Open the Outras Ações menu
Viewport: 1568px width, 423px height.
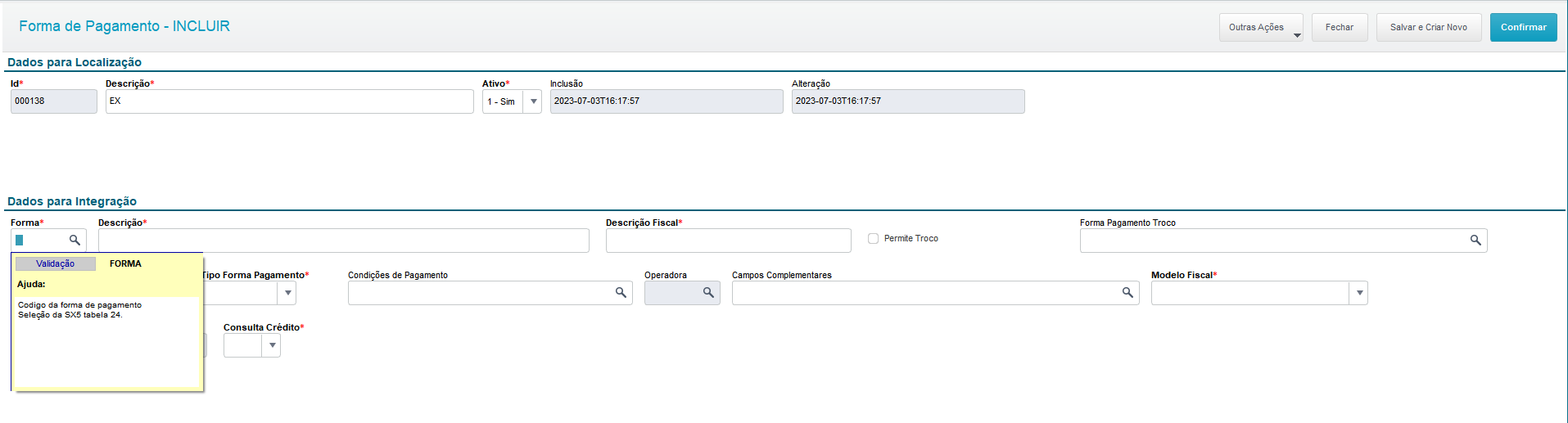(1260, 27)
